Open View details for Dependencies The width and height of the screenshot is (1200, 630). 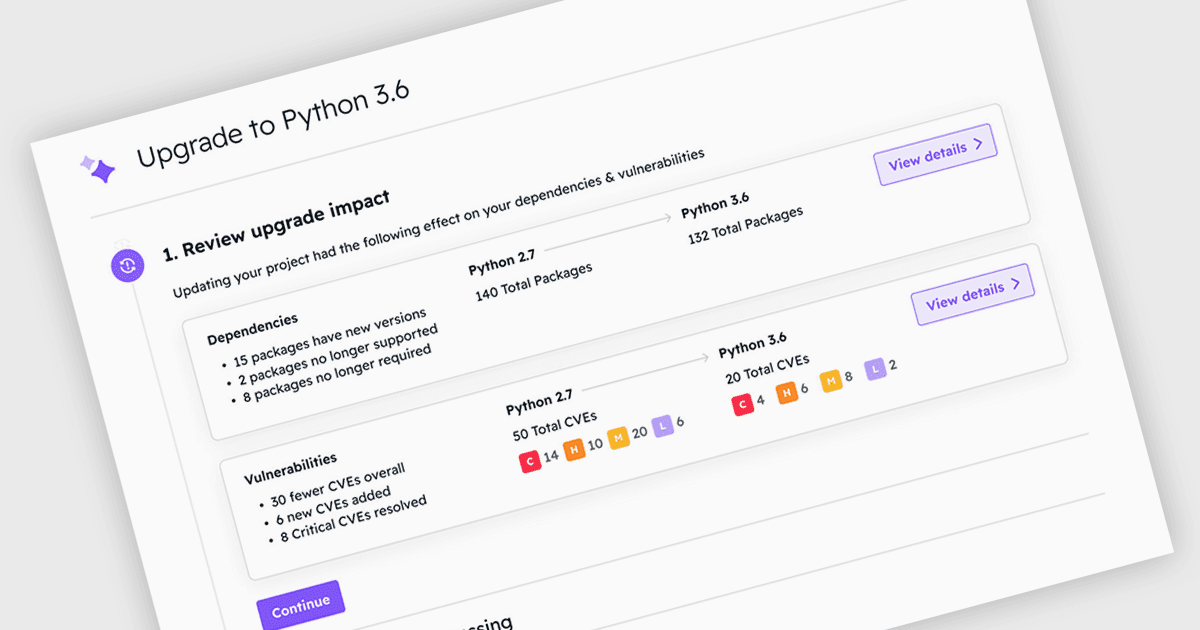935,155
